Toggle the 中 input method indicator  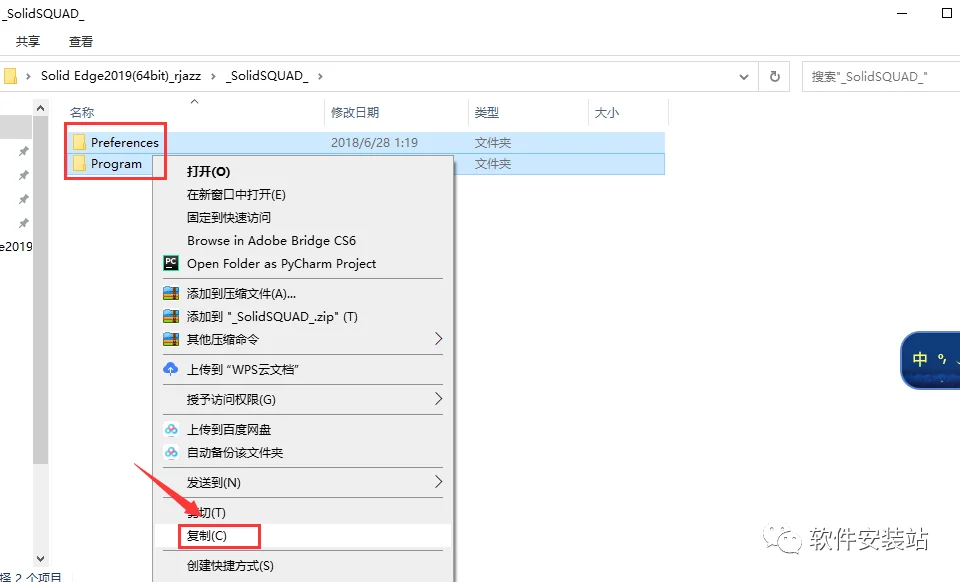[x=919, y=359]
